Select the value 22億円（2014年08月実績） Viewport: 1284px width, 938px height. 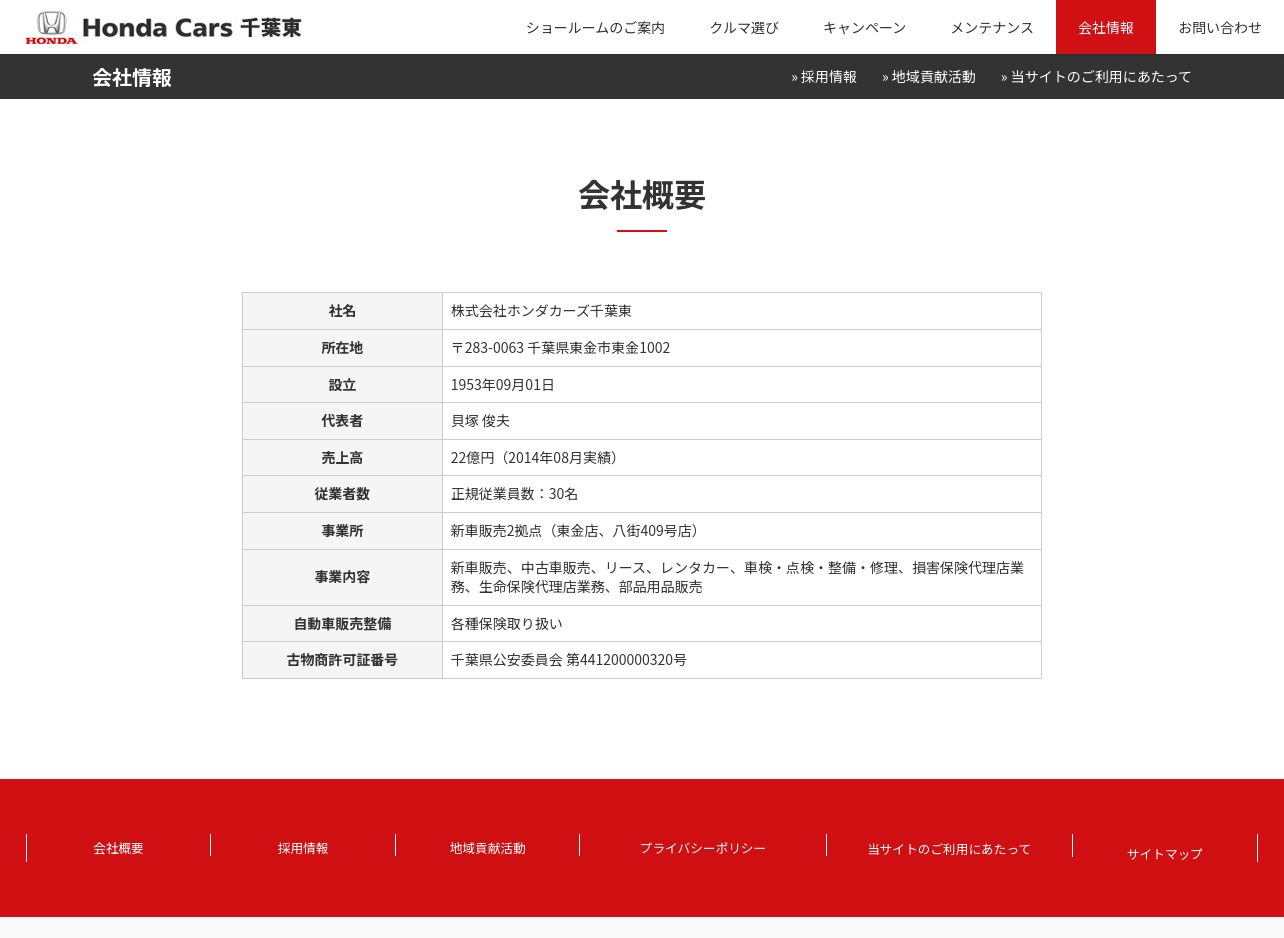click(x=537, y=458)
